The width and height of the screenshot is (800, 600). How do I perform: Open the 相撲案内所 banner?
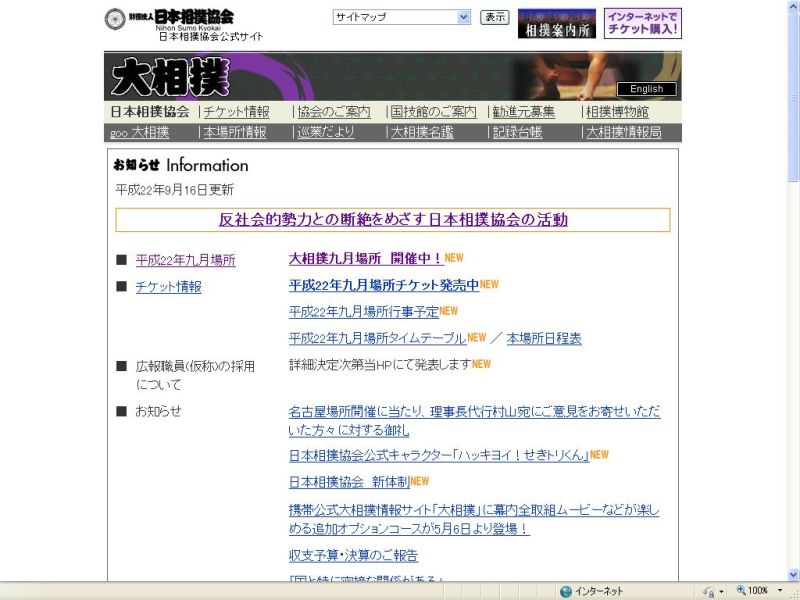(557, 23)
